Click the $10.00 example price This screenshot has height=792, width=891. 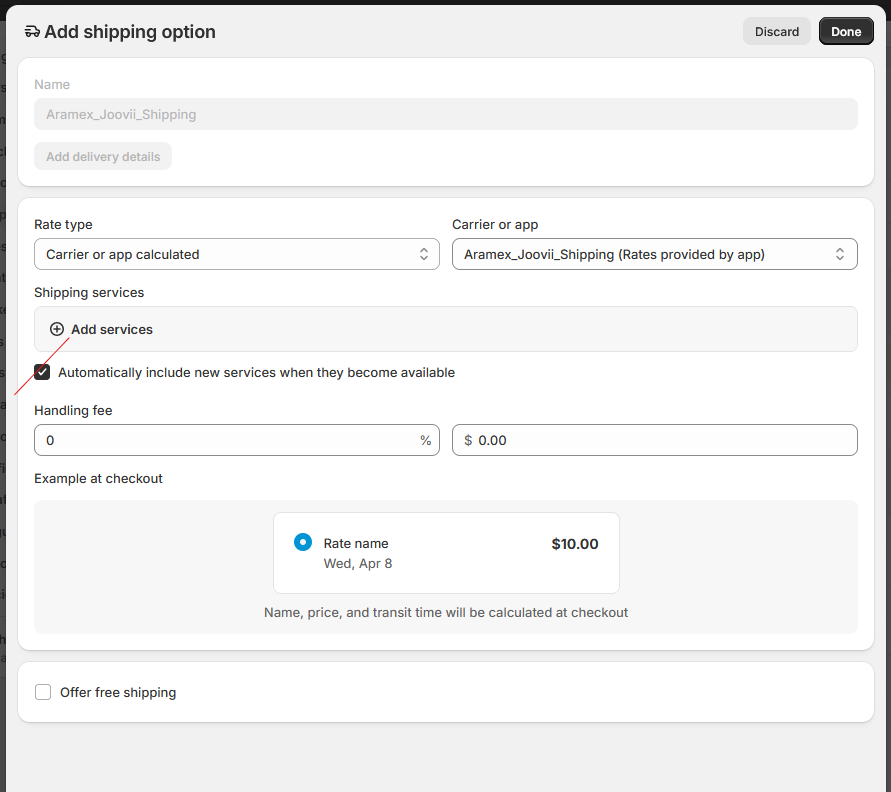(575, 544)
